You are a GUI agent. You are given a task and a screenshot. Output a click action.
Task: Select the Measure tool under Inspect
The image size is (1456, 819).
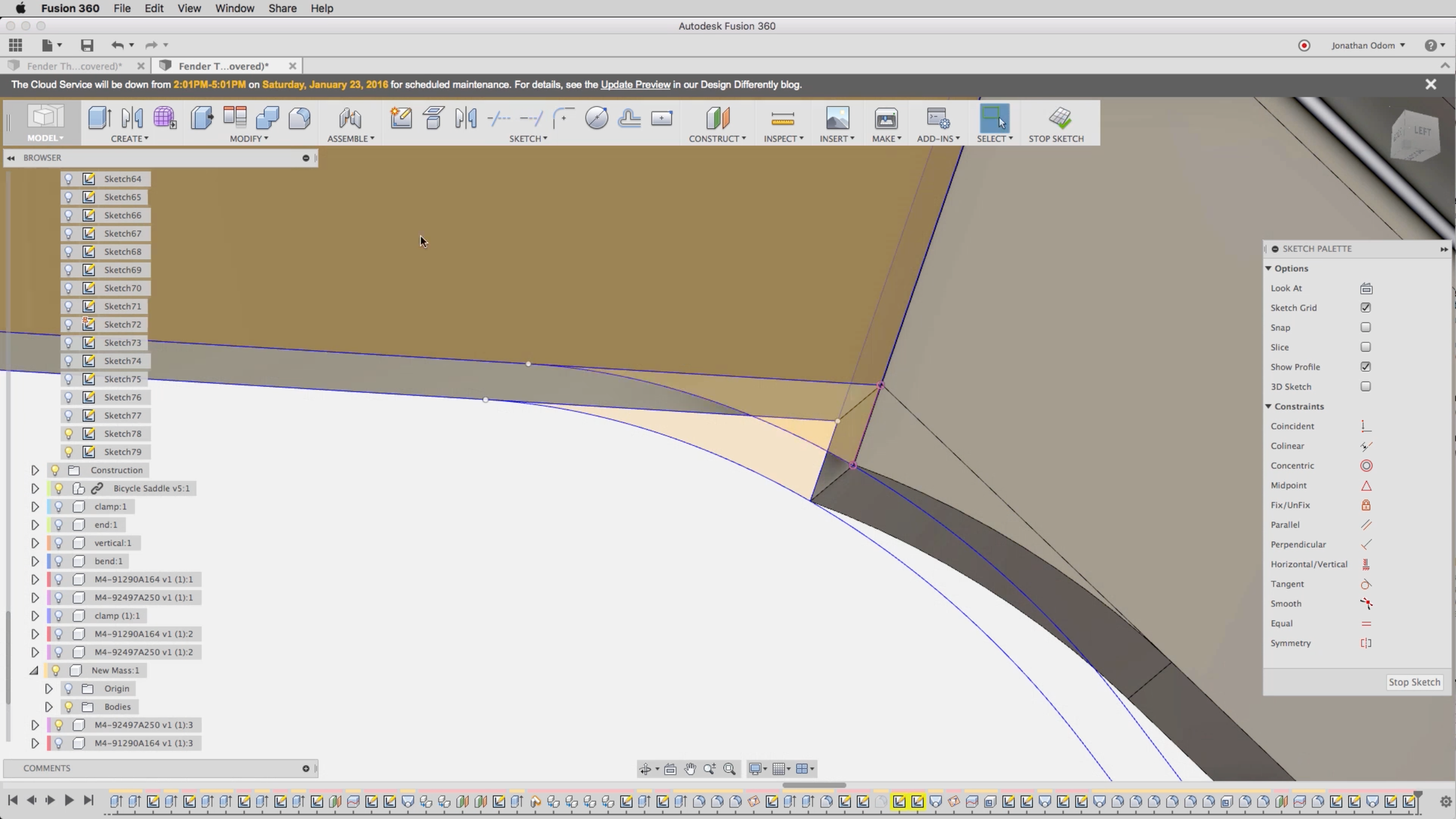tap(783, 118)
